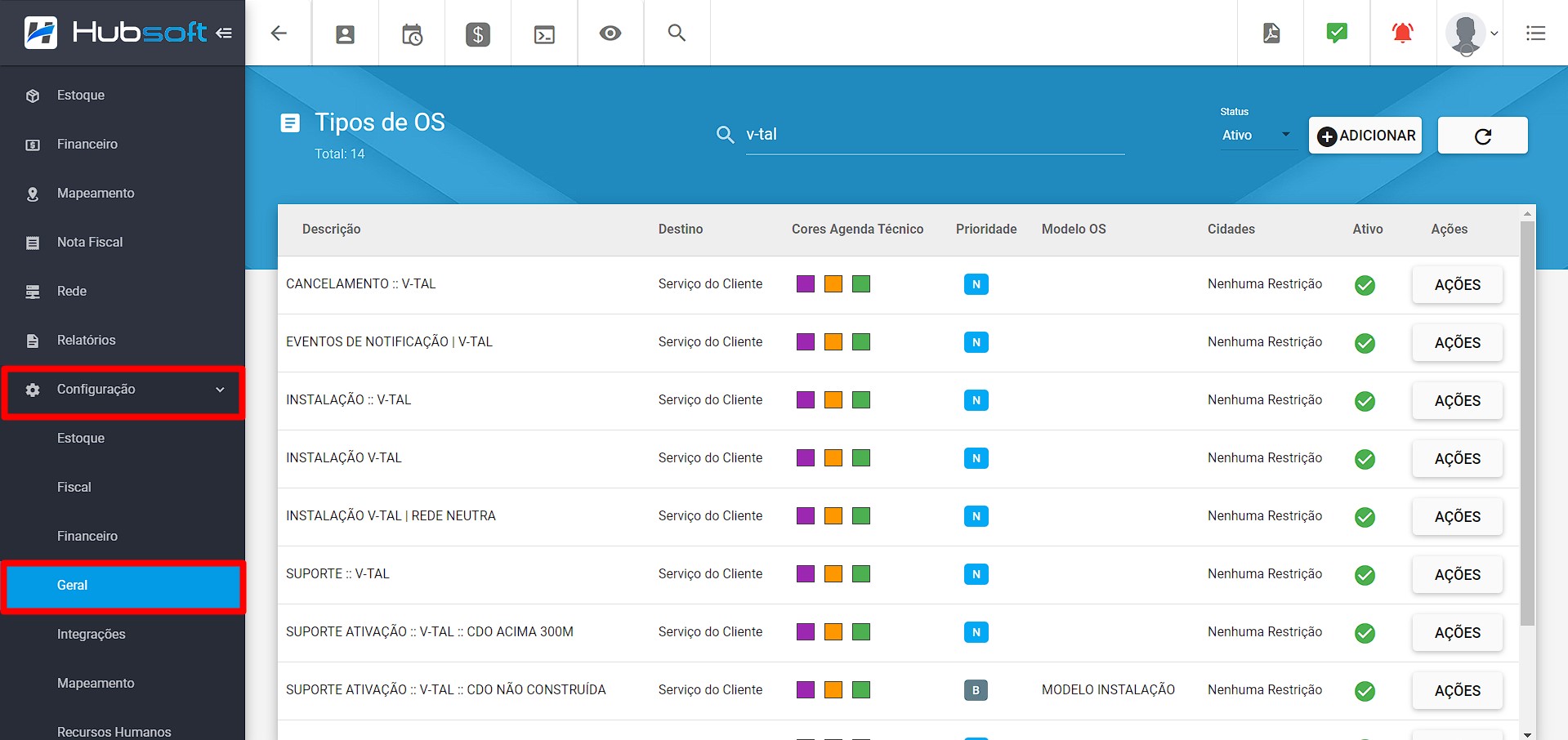Collapse the Configuração menu chevron

pos(220,390)
